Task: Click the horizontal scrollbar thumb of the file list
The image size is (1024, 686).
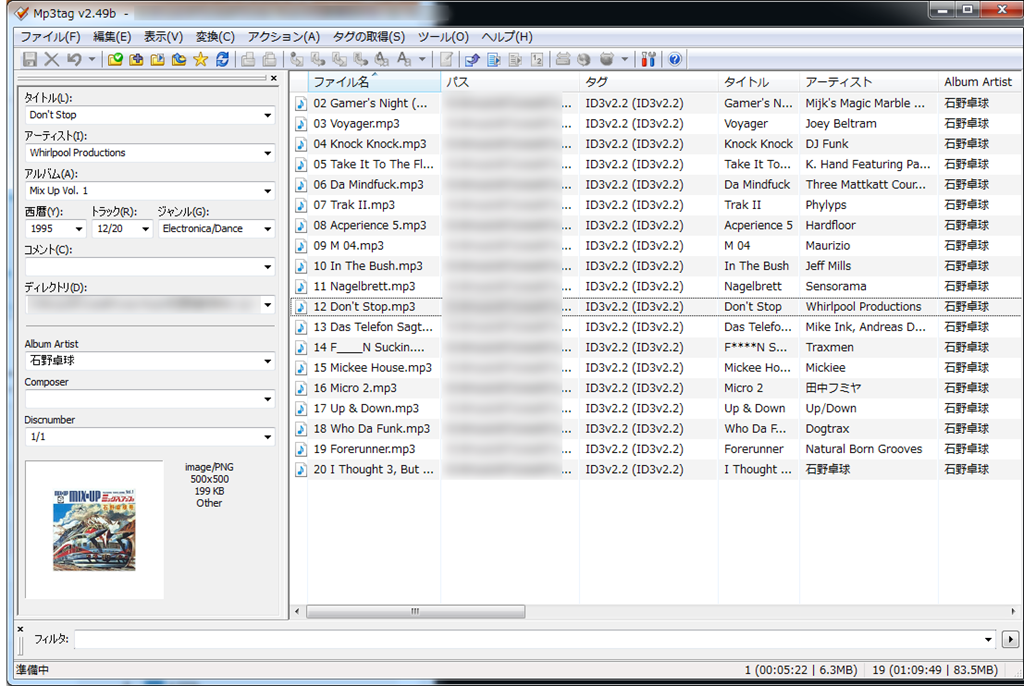Action: pos(415,612)
